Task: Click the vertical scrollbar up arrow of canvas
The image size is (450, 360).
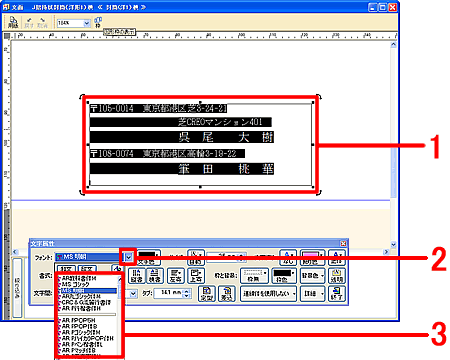Action: click(394, 44)
